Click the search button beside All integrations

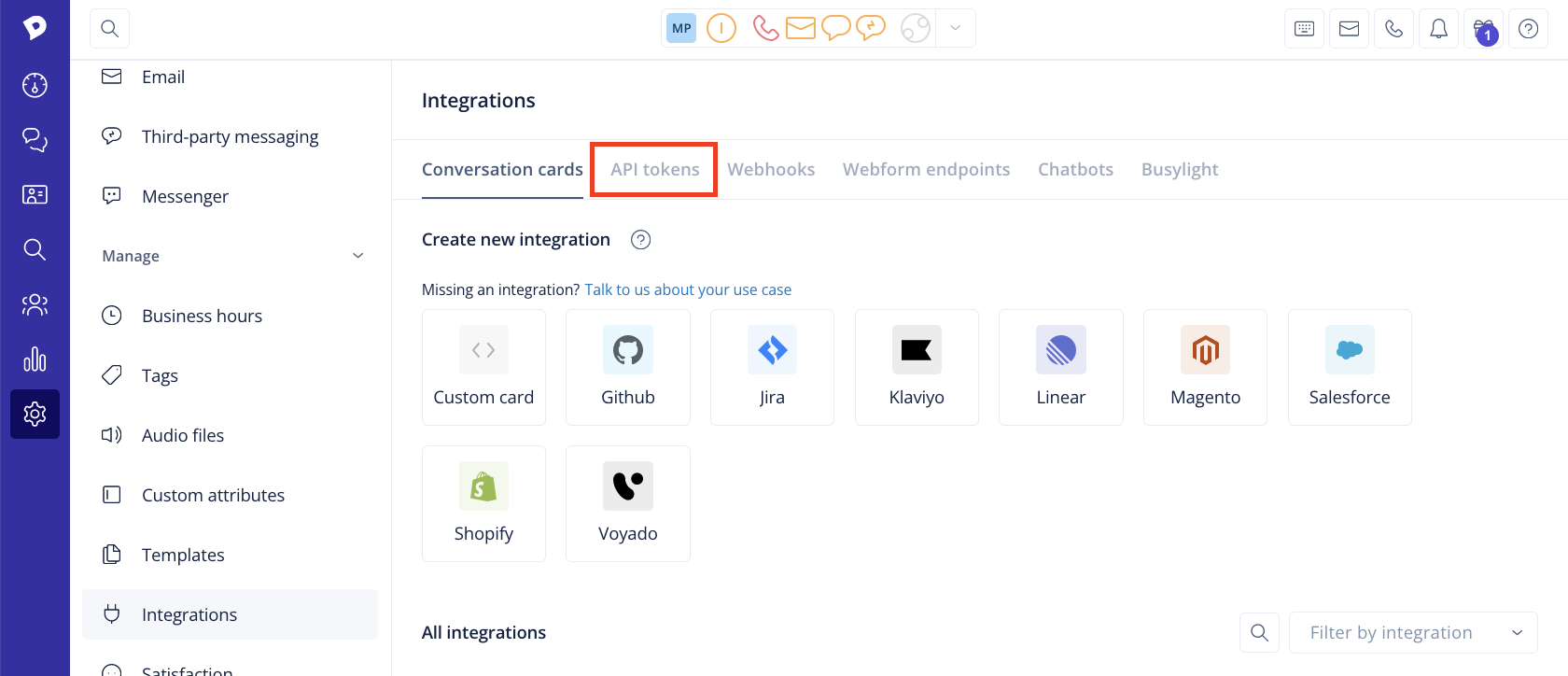[1259, 633]
